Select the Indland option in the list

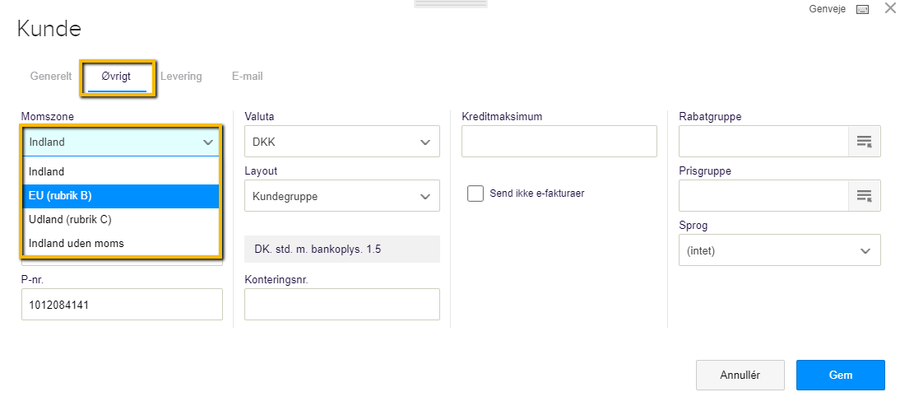(121, 172)
